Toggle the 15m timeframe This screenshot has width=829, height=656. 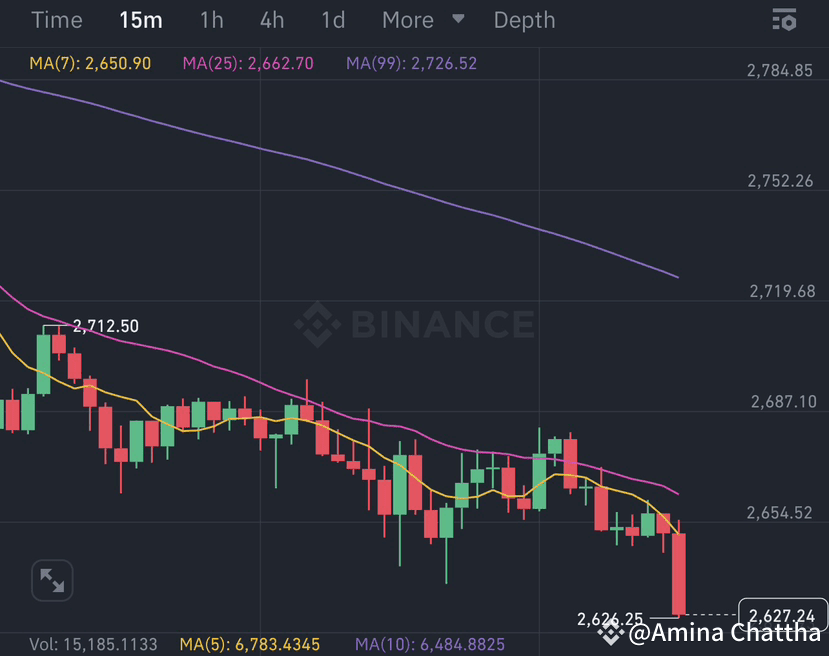click(x=140, y=20)
